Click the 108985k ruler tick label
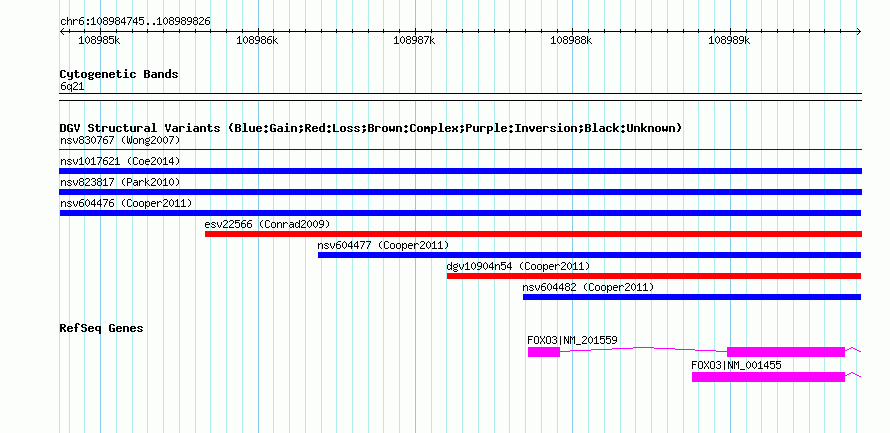The image size is (890, 433). coord(99,40)
